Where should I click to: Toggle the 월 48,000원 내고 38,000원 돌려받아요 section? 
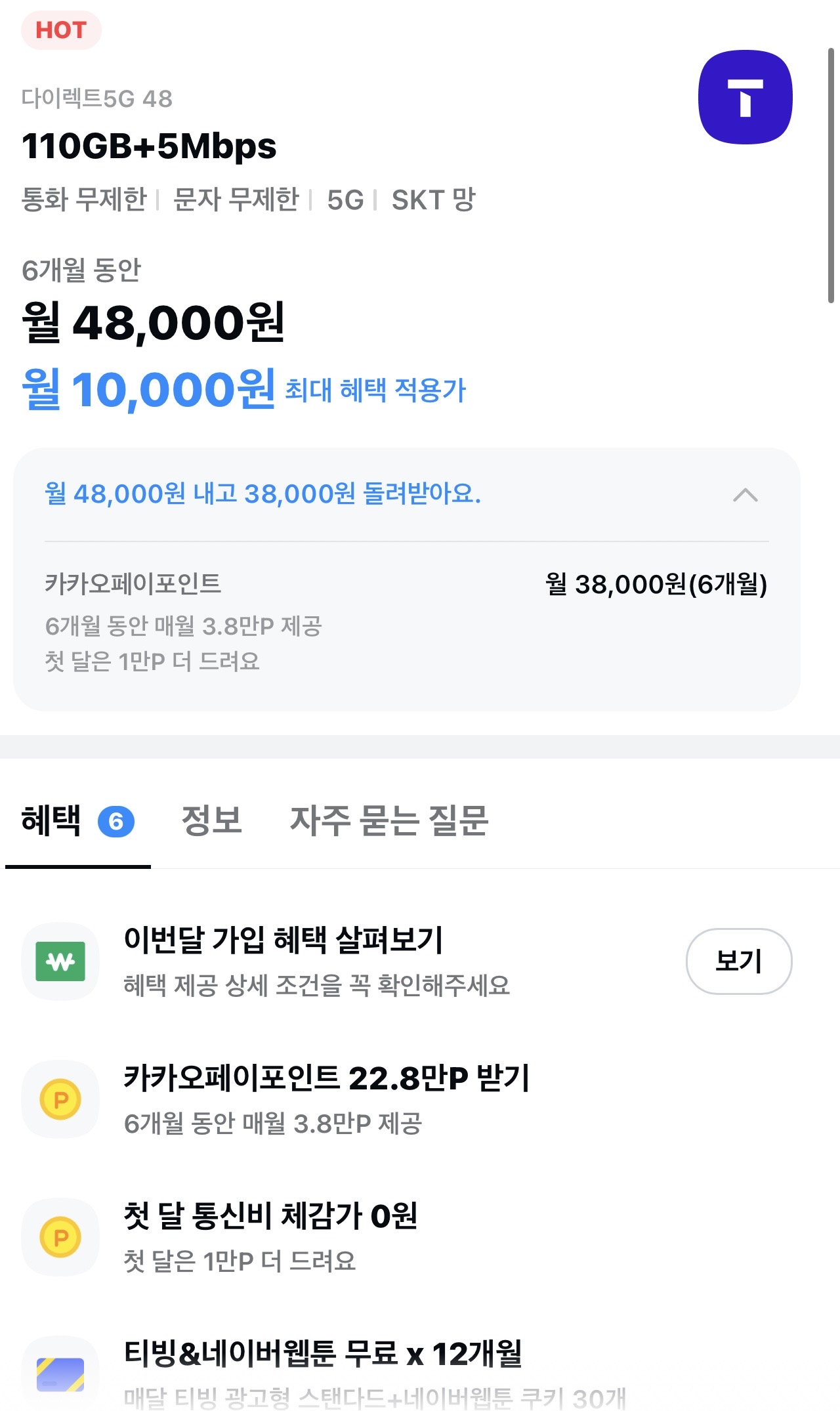262,494
